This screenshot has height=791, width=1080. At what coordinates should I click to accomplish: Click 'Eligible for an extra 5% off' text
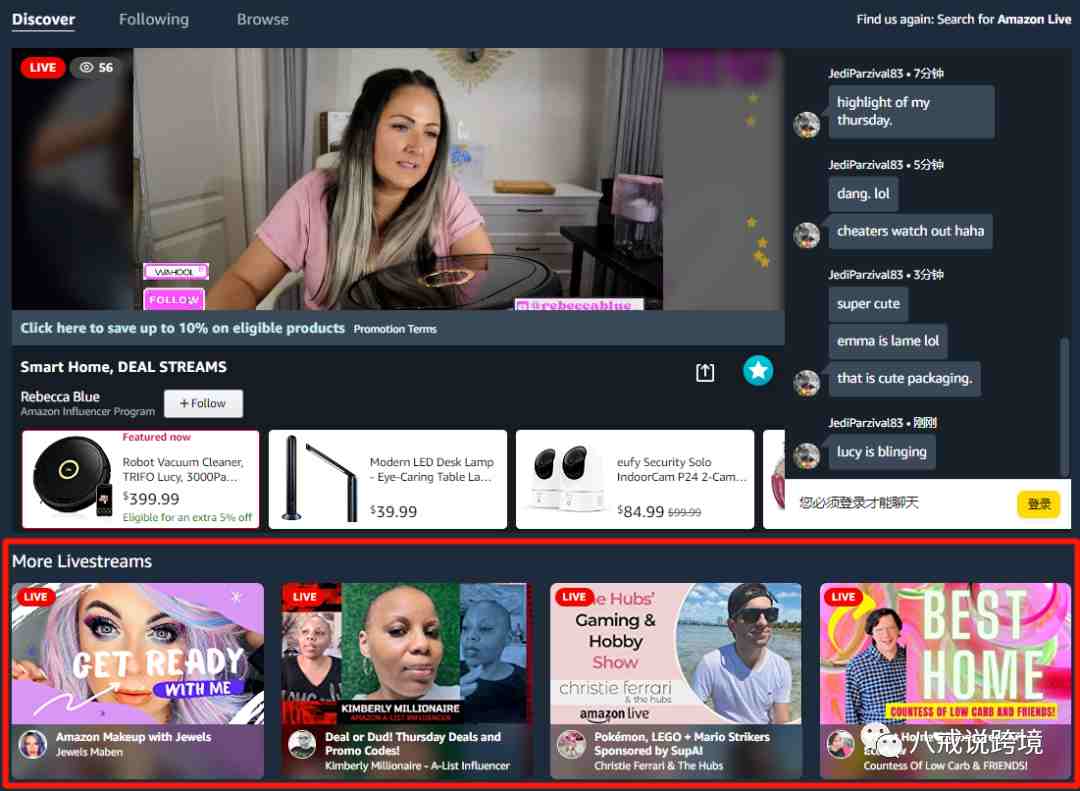coord(187,517)
